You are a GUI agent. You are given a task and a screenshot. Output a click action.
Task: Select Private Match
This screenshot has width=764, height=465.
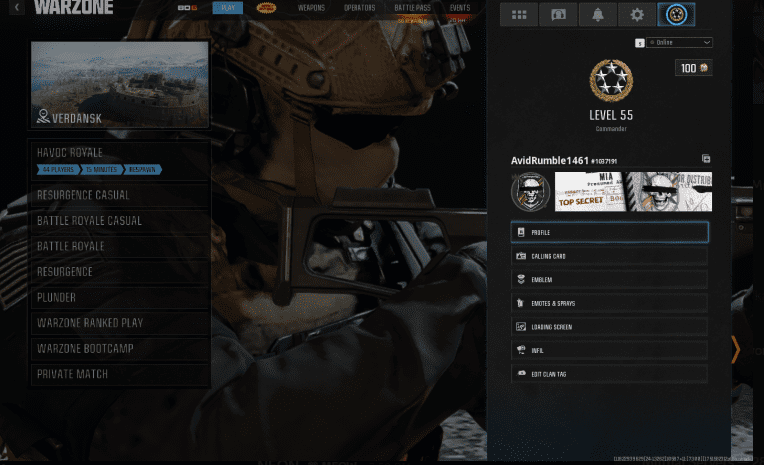[x=120, y=374]
